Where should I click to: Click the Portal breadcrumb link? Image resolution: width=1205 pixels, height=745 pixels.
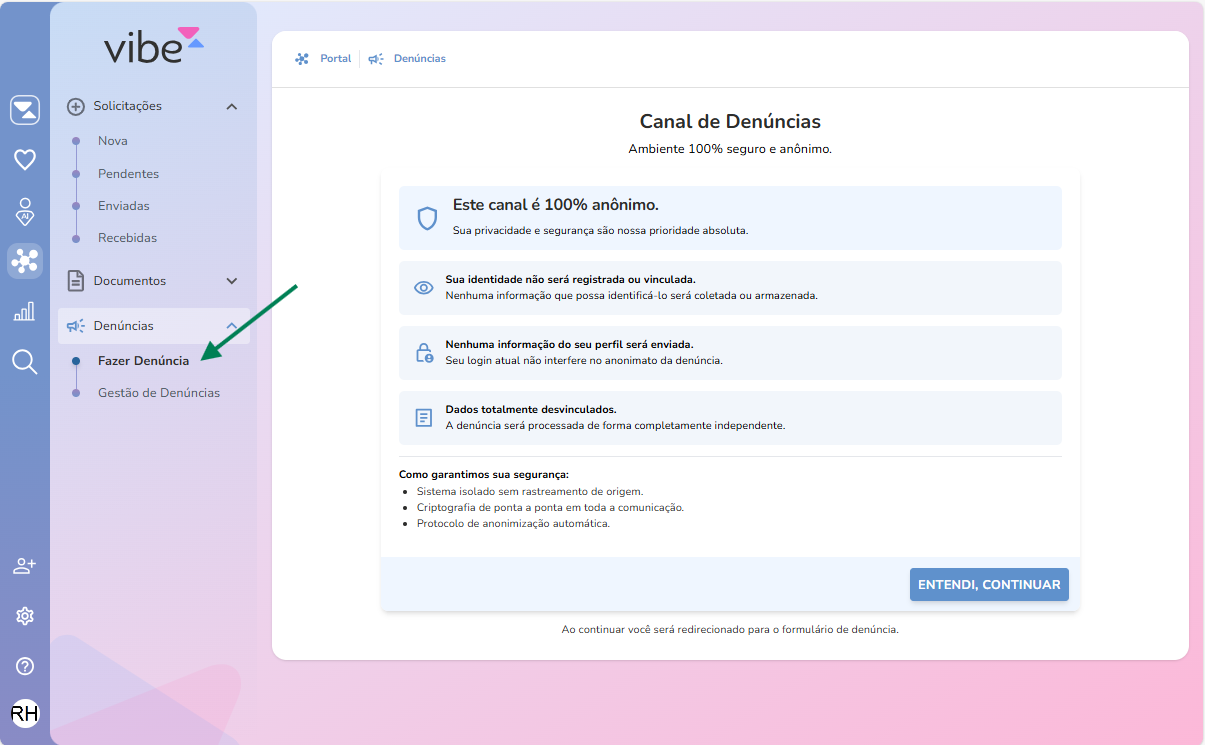[x=335, y=59]
